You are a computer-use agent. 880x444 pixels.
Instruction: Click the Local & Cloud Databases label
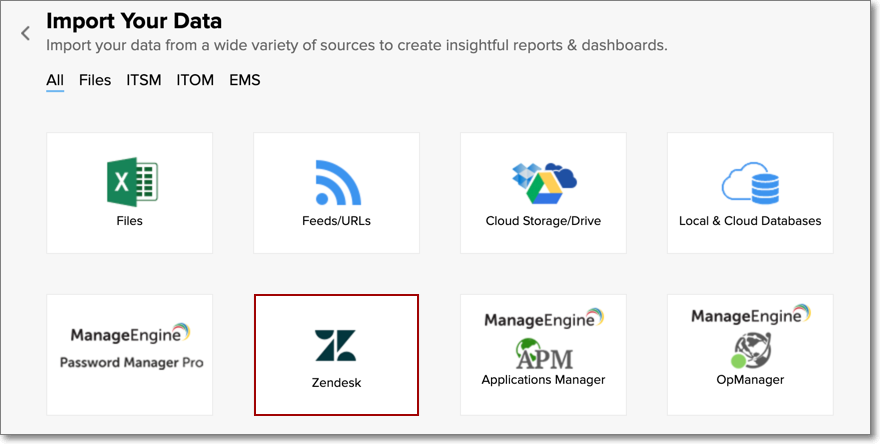click(x=750, y=221)
